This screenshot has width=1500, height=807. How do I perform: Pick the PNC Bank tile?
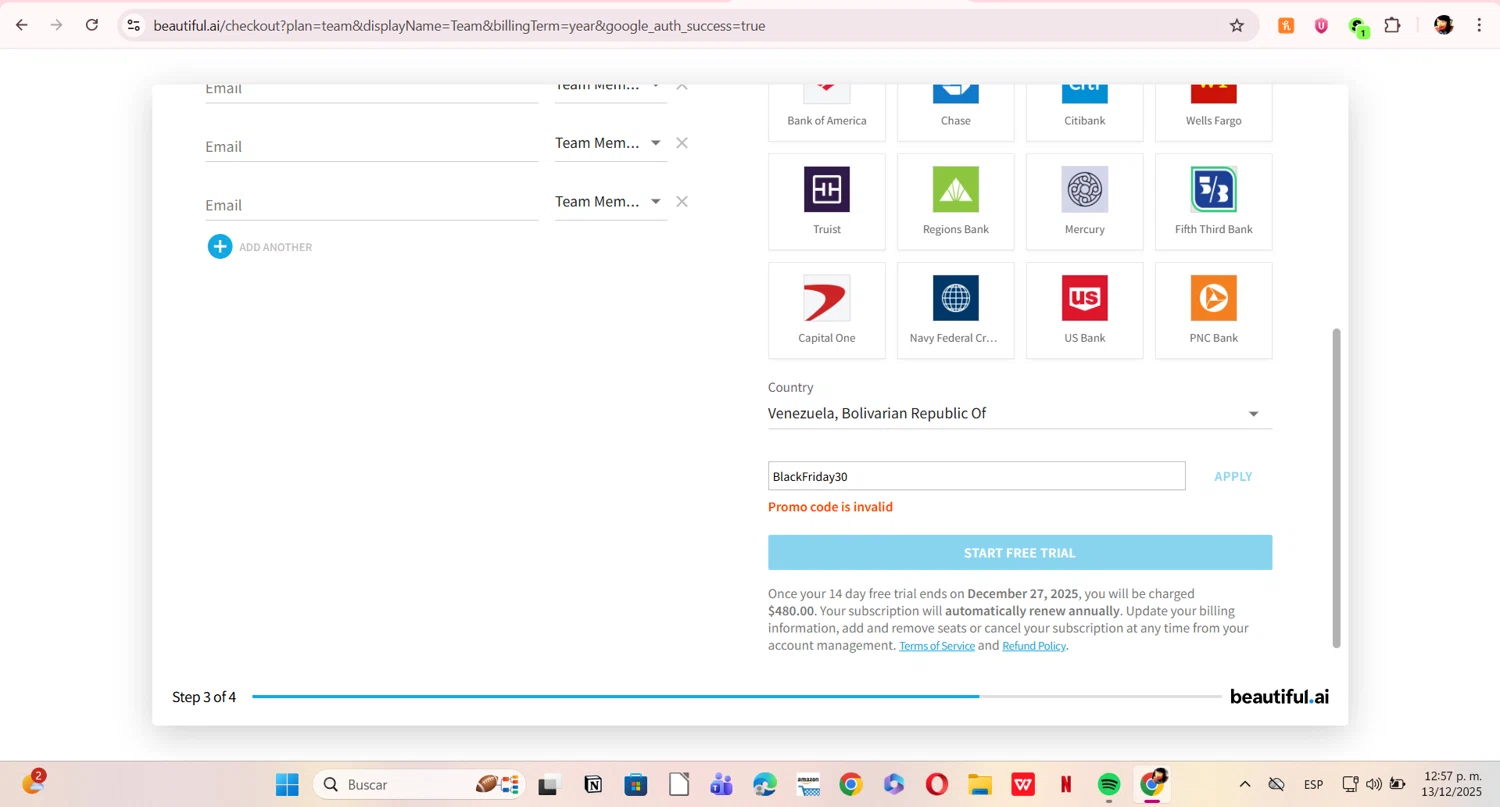pos(1213,310)
